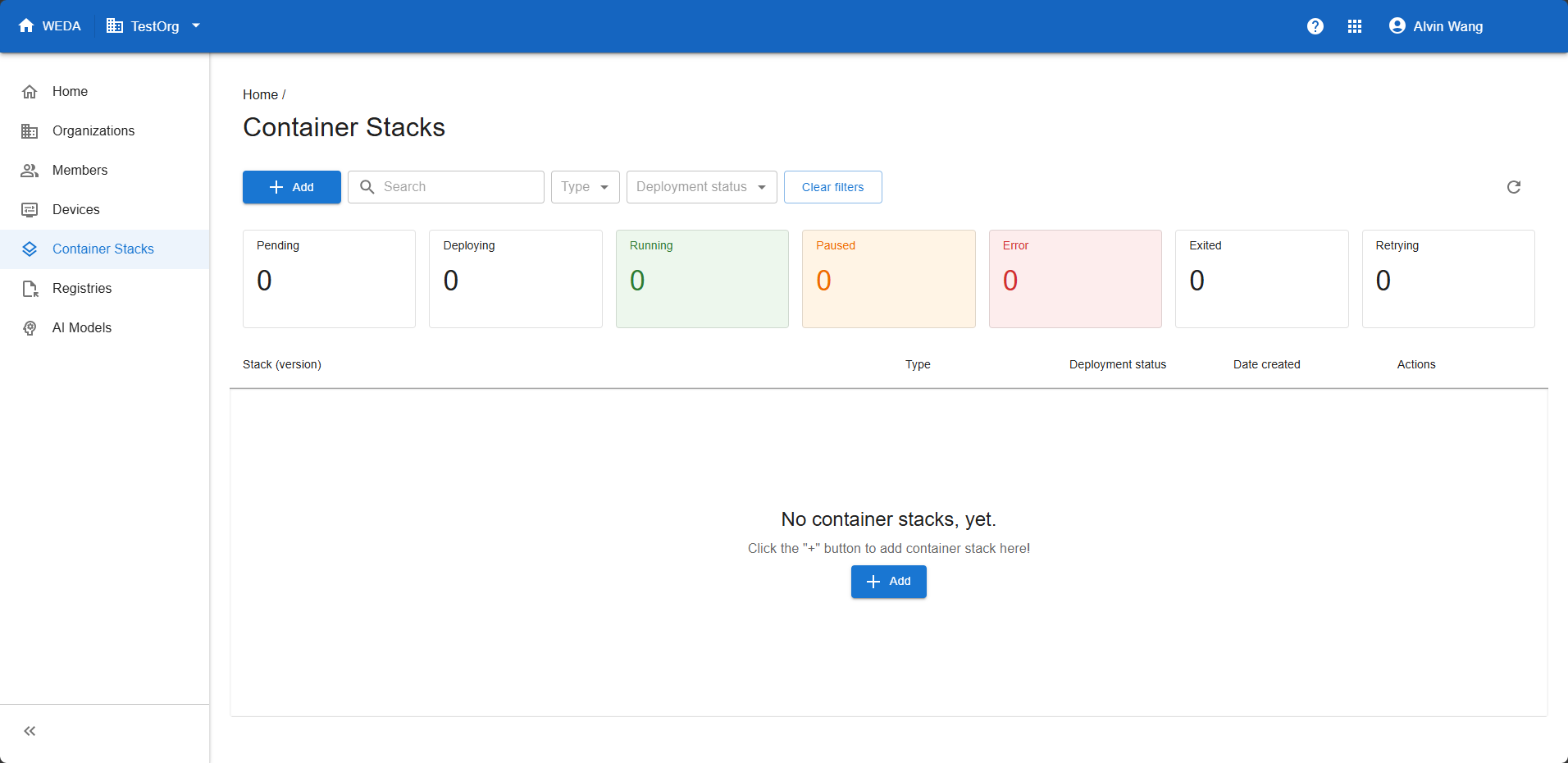
Task: Filter by the Paused status card
Action: 889,279
